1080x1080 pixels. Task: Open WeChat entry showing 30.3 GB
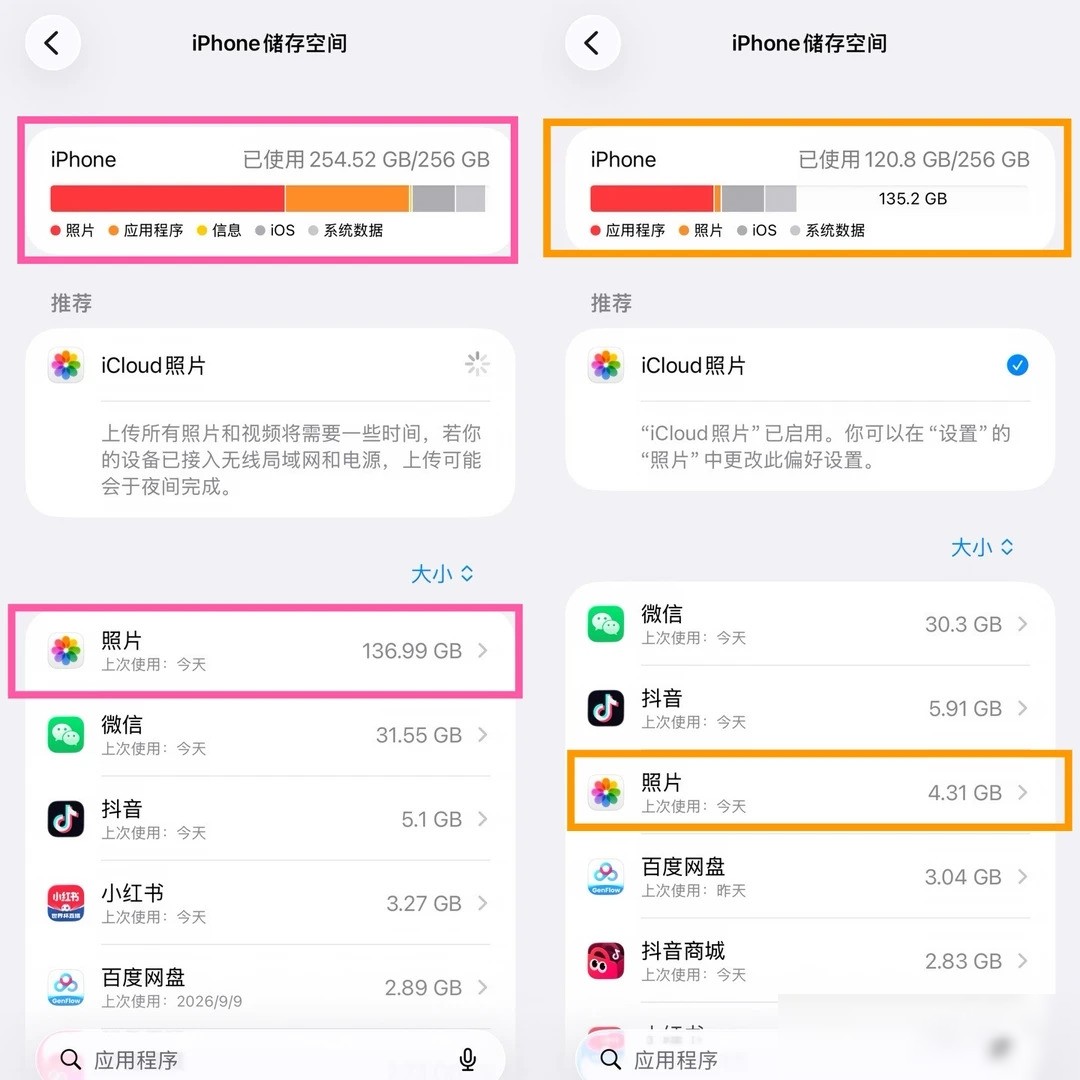click(x=809, y=624)
